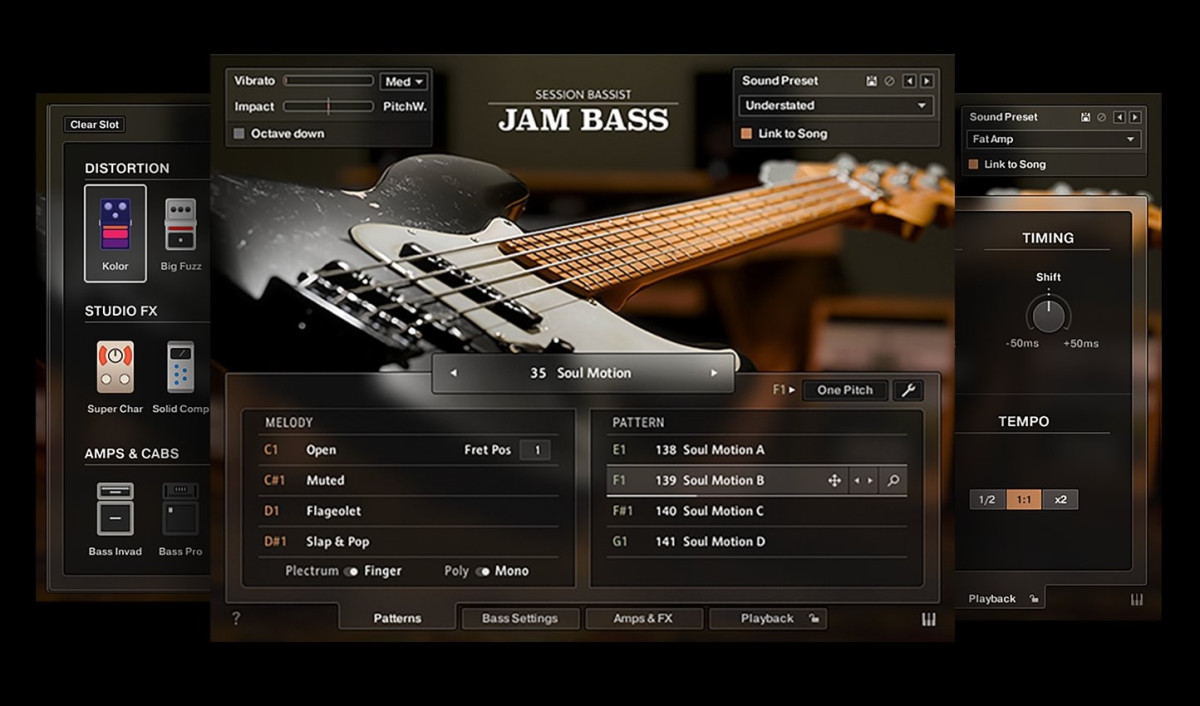Select the Kolor distortion pedal

click(x=115, y=233)
